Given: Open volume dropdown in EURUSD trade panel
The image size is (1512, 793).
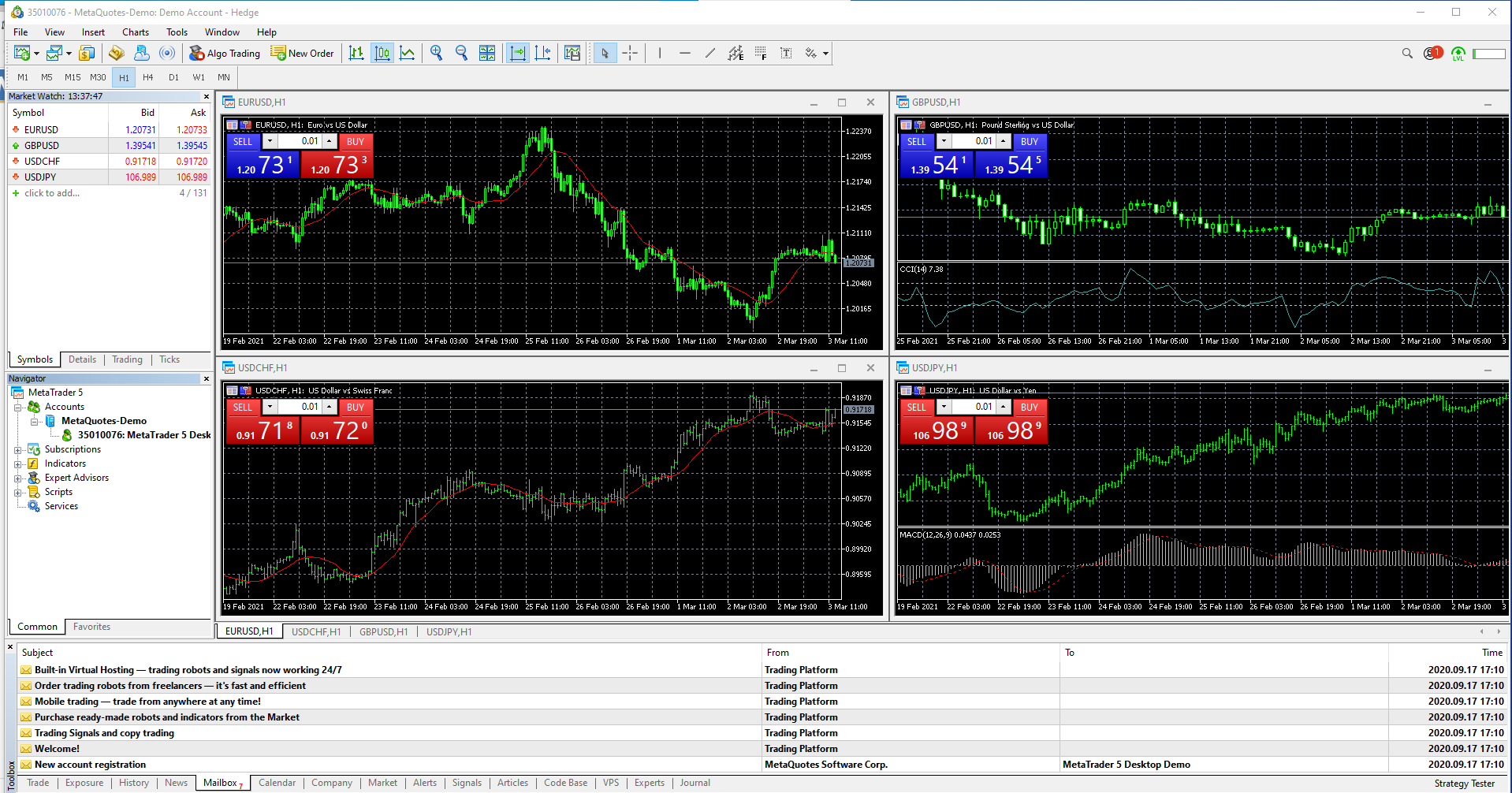Looking at the screenshot, I should coord(270,141).
